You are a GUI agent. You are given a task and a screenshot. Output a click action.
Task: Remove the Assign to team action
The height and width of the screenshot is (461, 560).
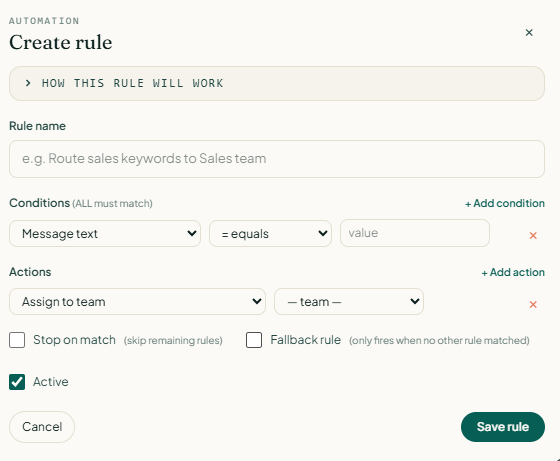(533, 304)
